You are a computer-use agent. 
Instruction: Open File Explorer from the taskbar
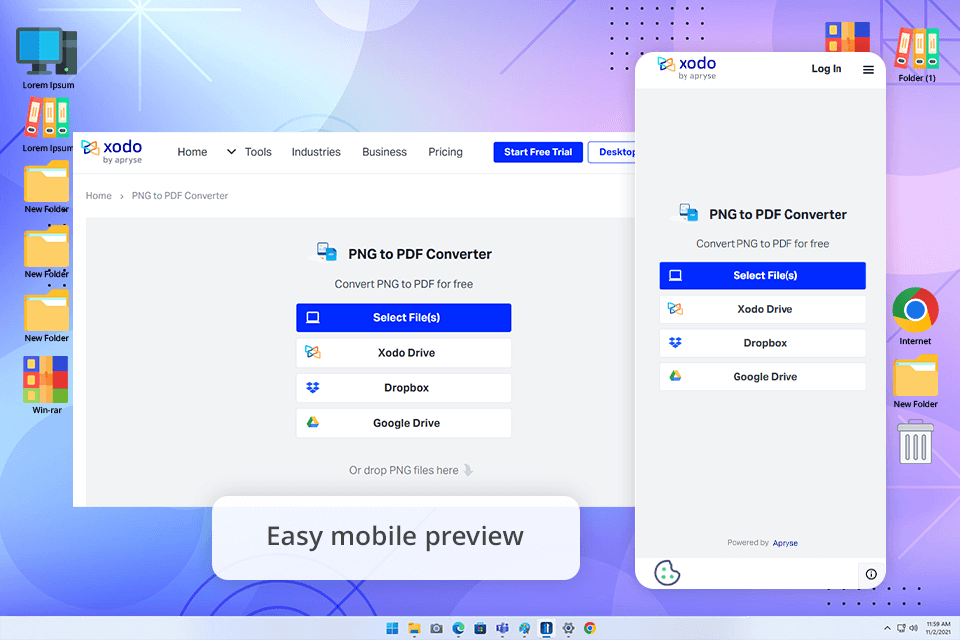(x=414, y=628)
